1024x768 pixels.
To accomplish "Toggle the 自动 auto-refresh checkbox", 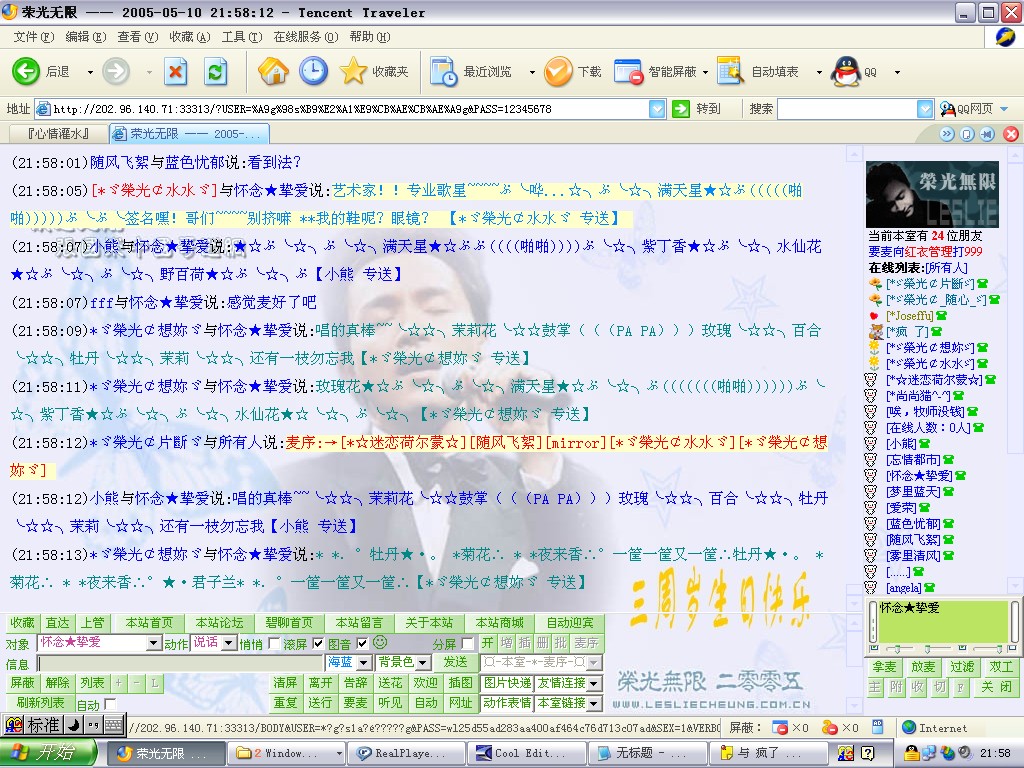I will click(x=110, y=704).
